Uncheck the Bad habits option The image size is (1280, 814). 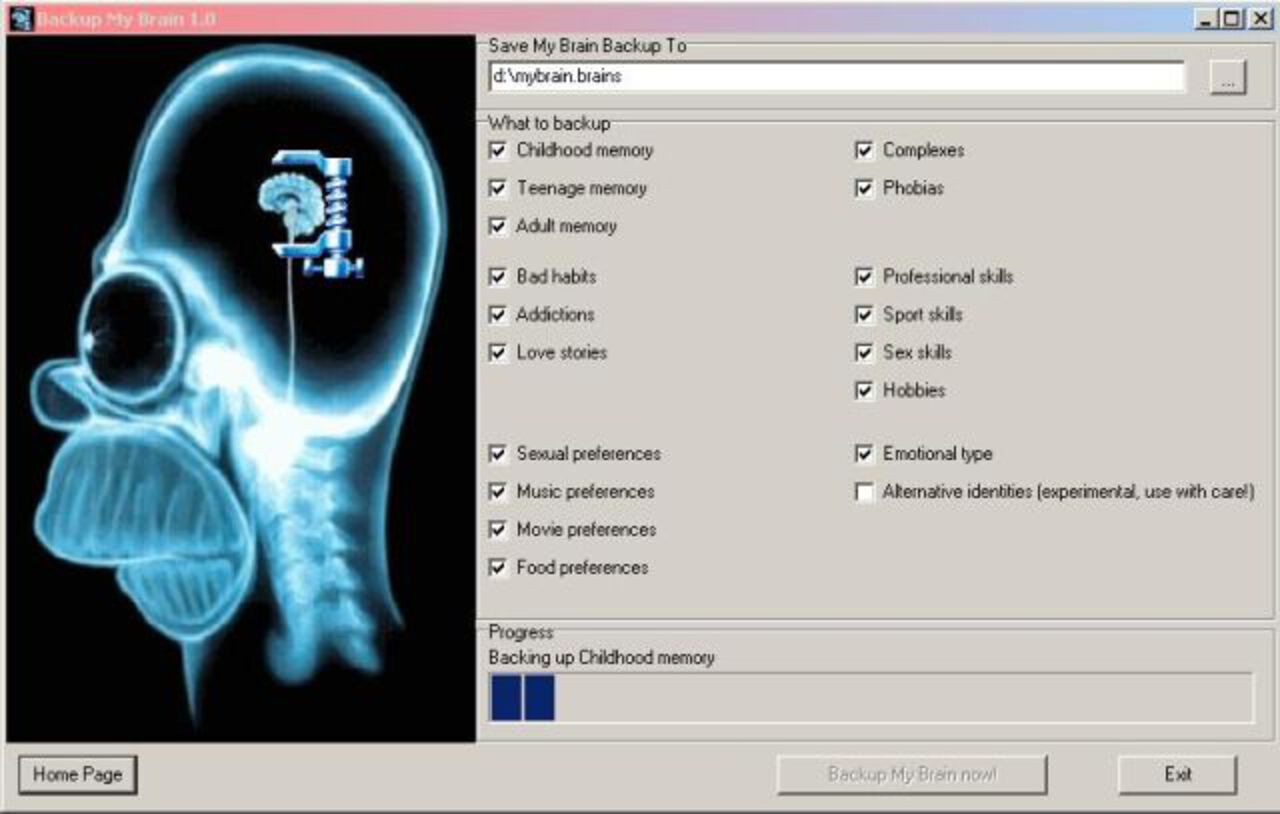[x=498, y=277]
